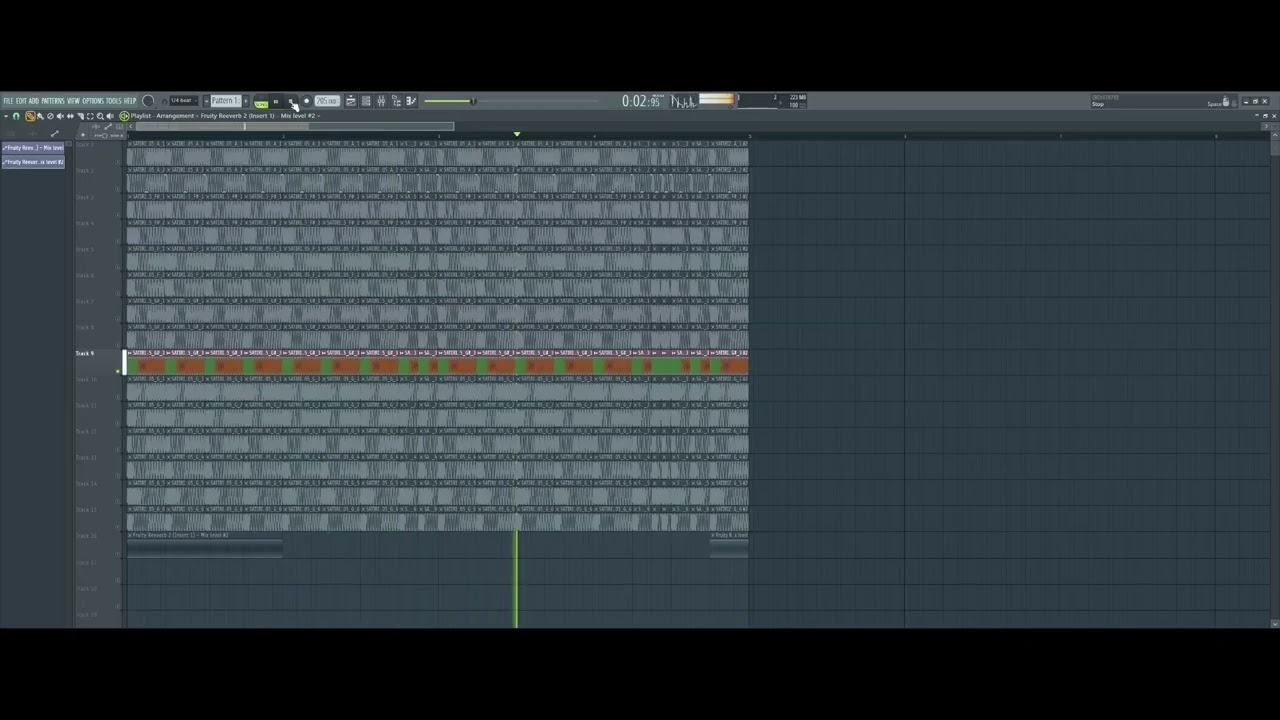Click the output peak meter

717,101
